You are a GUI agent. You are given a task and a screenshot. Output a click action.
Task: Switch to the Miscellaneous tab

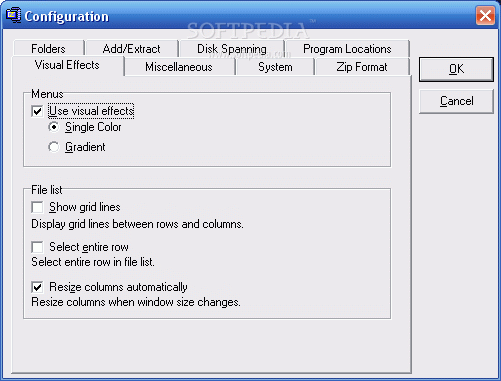tap(179, 67)
